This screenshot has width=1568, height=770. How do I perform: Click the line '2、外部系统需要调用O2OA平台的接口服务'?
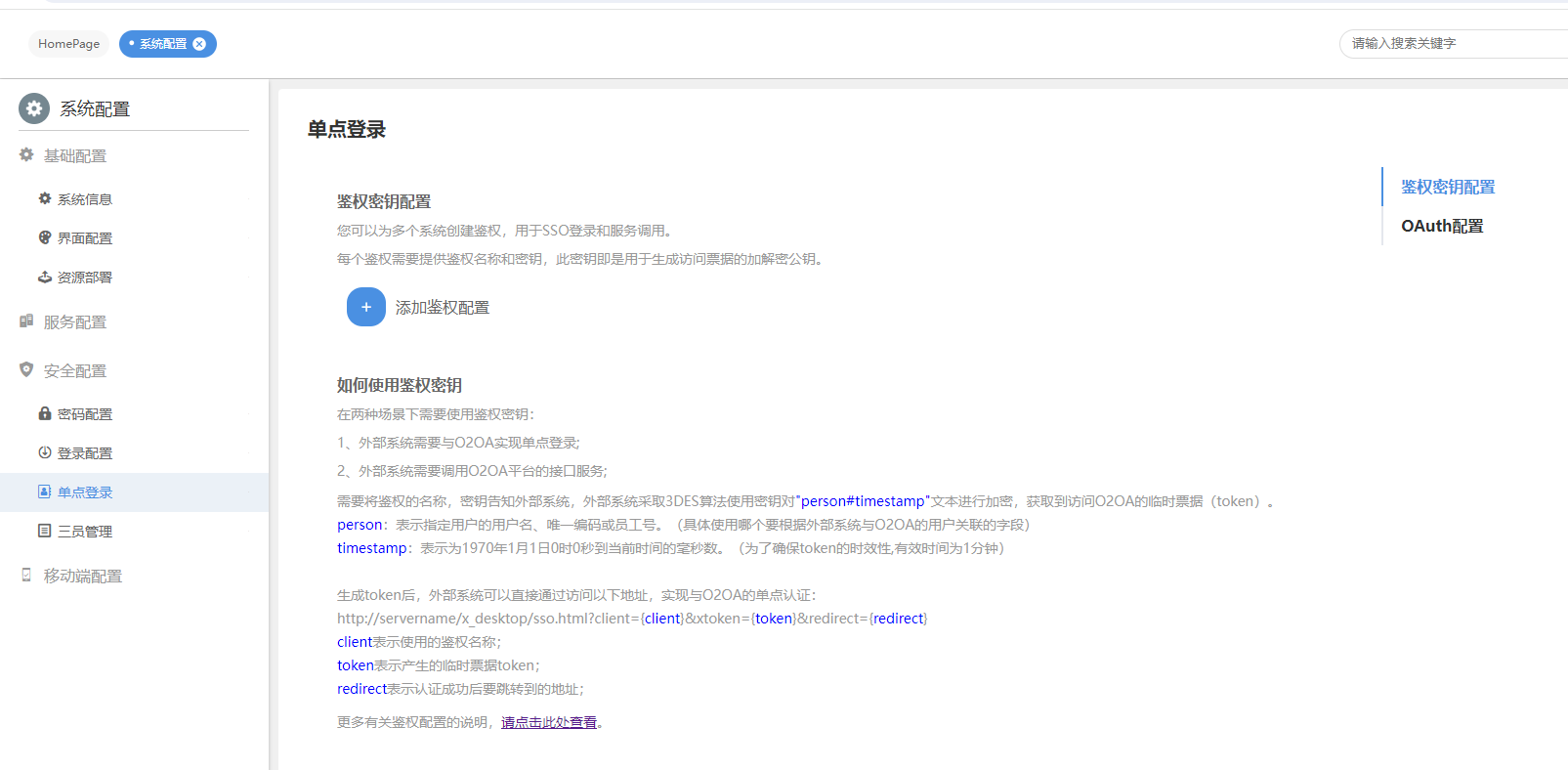click(472, 471)
